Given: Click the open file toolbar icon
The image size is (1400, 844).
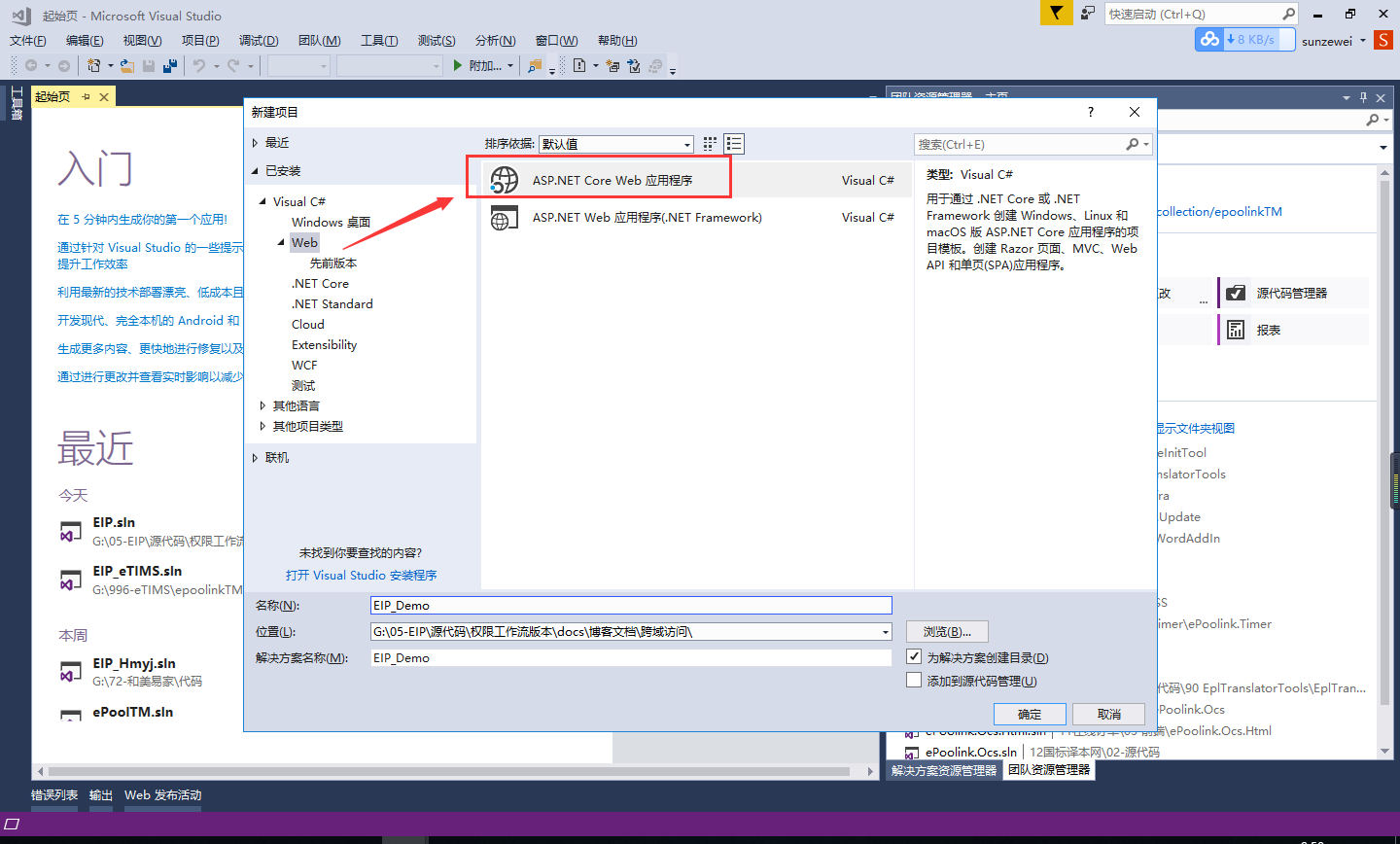Looking at the screenshot, I should coord(127,66).
